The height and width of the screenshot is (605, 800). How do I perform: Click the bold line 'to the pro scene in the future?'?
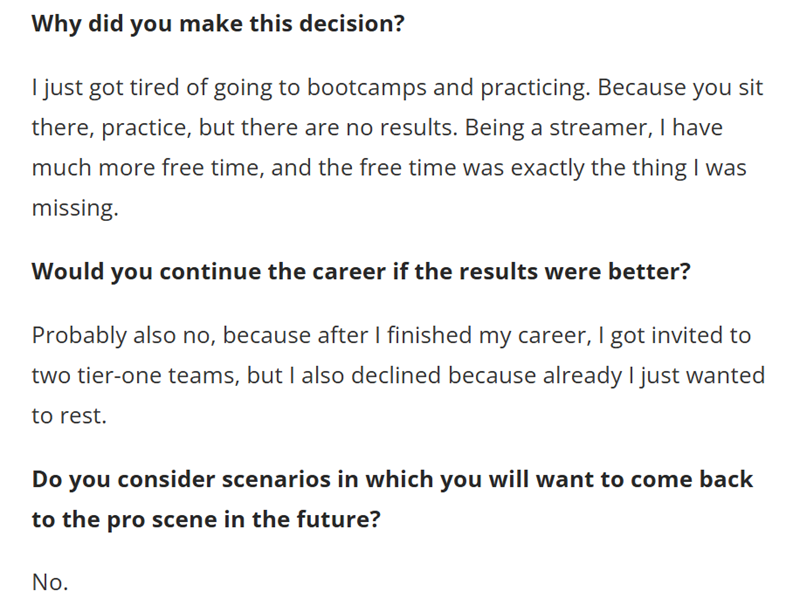point(206,520)
